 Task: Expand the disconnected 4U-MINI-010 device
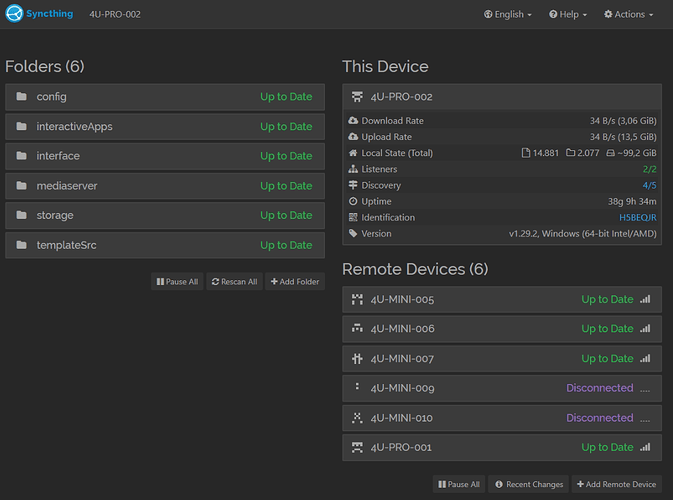[x=502, y=418]
